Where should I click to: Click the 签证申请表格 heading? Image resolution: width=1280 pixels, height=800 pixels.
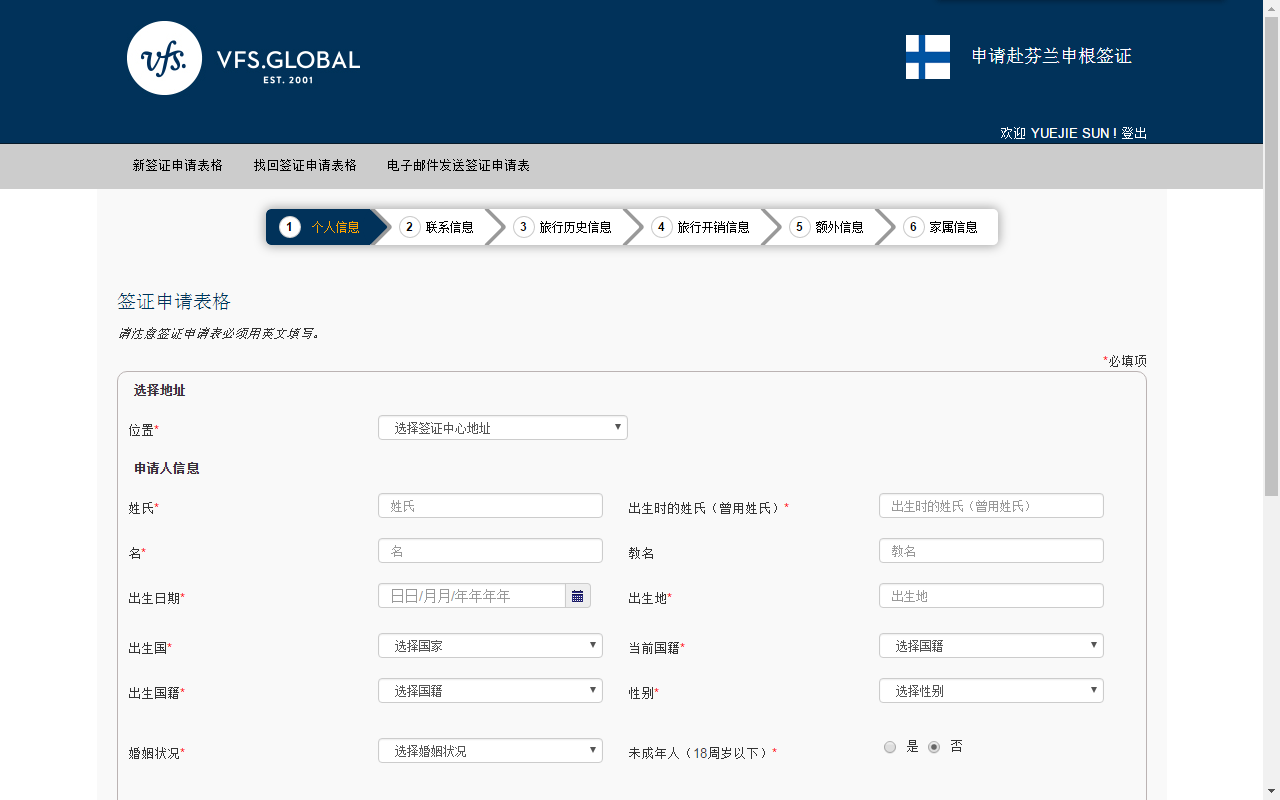tap(174, 302)
